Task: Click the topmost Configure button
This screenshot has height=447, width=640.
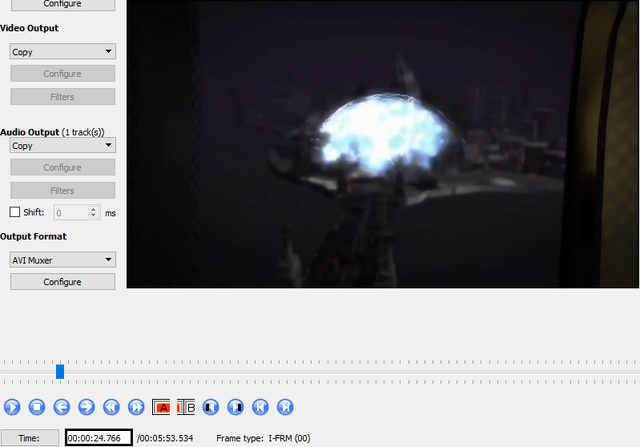Action: coord(62,4)
